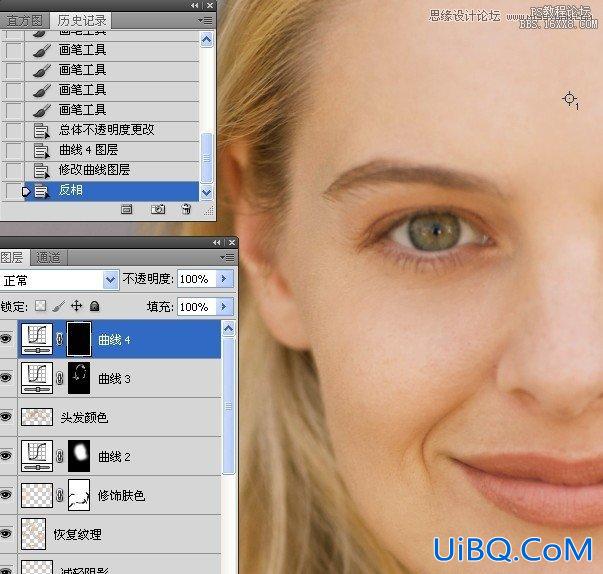Screen dimensions: 603x574
Task: Toggle history brush source box for 反相
Action: pos(14,191)
